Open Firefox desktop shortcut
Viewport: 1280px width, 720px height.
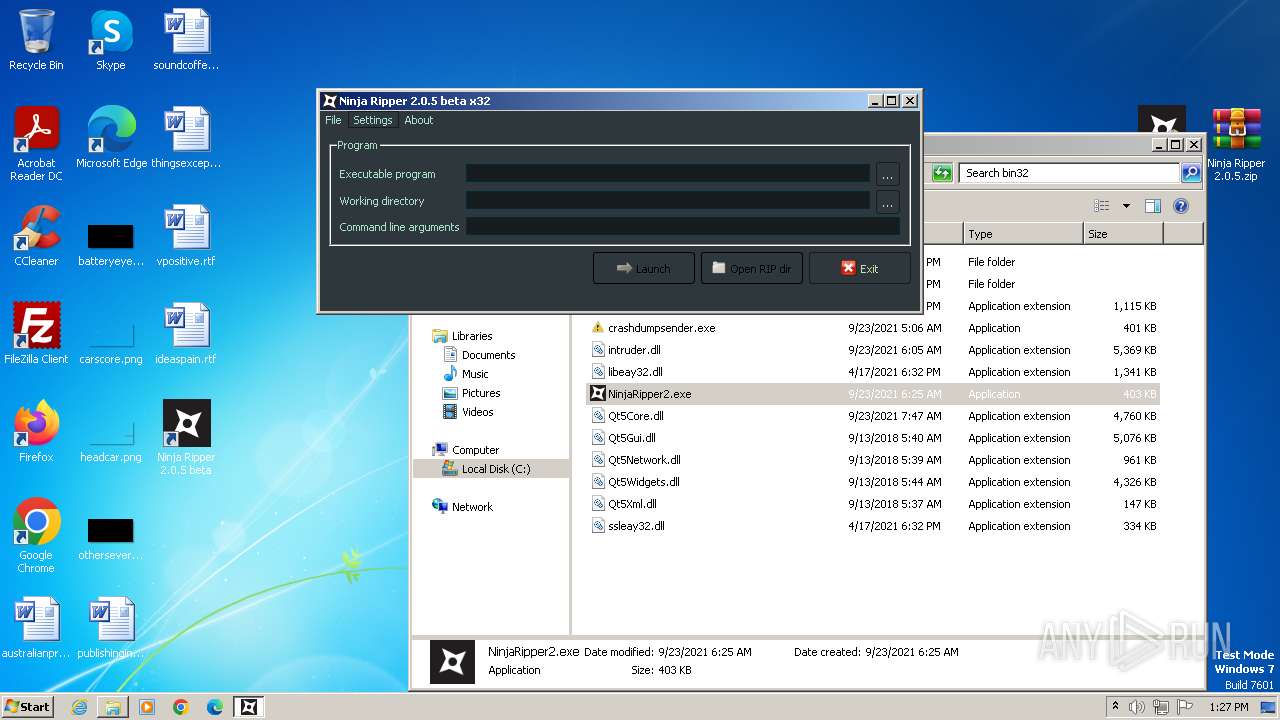point(36,432)
